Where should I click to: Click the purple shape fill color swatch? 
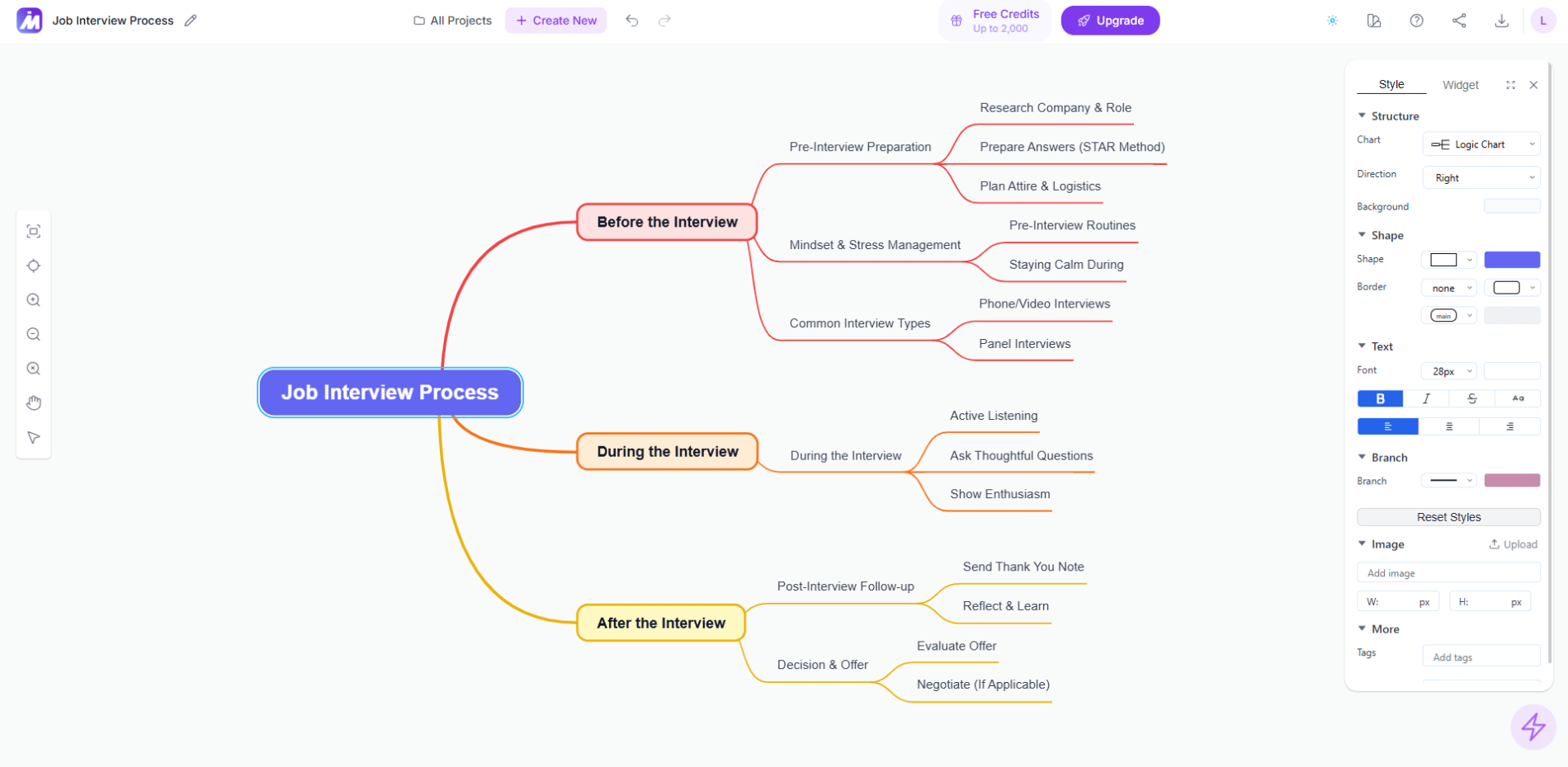pos(1512,259)
